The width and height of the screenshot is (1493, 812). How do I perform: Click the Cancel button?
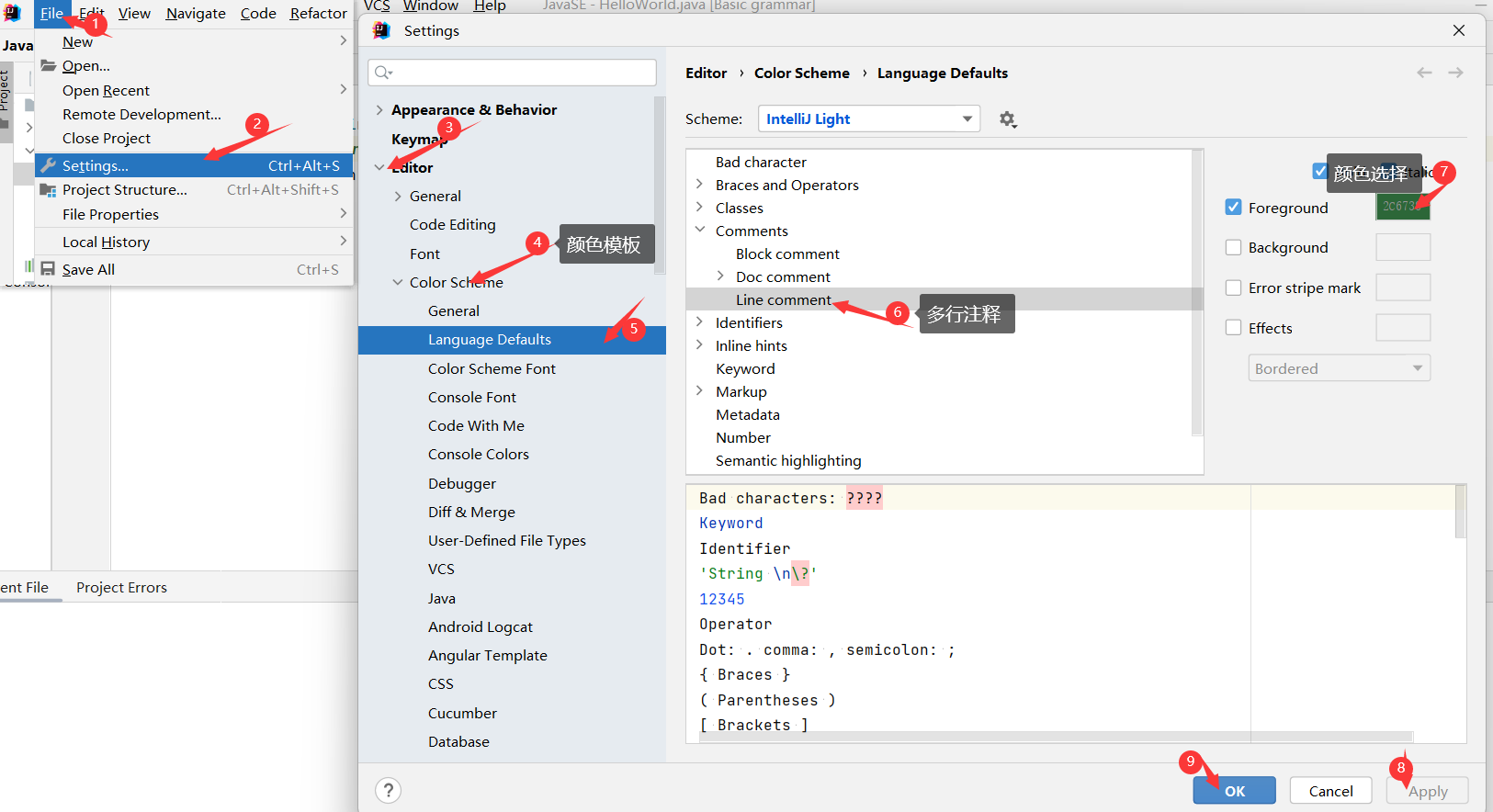1330,791
